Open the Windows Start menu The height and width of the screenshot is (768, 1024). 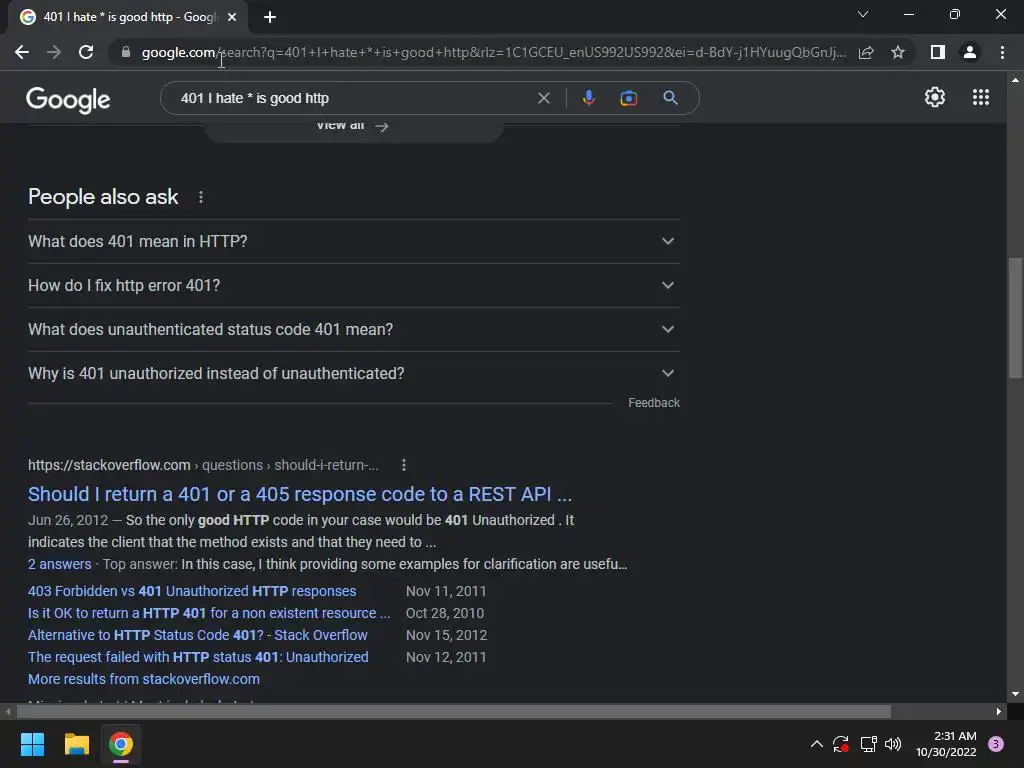(32, 744)
